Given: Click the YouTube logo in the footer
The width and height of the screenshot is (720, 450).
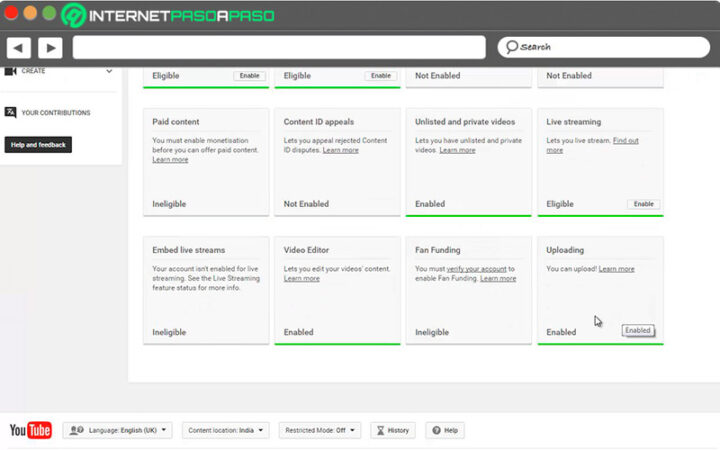Looking at the screenshot, I should (30, 430).
